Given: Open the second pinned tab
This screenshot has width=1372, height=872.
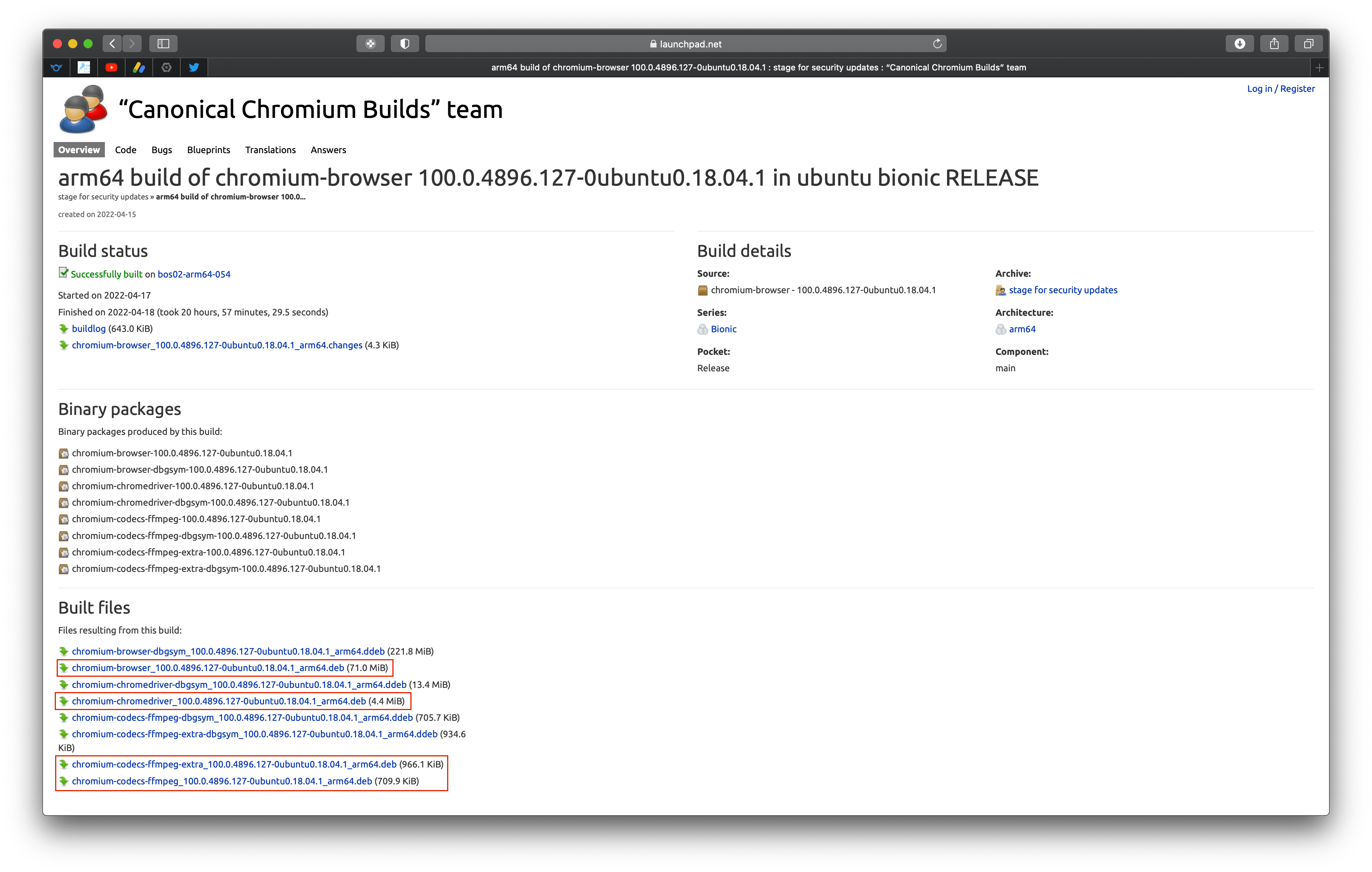Looking at the screenshot, I should pos(84,67).
